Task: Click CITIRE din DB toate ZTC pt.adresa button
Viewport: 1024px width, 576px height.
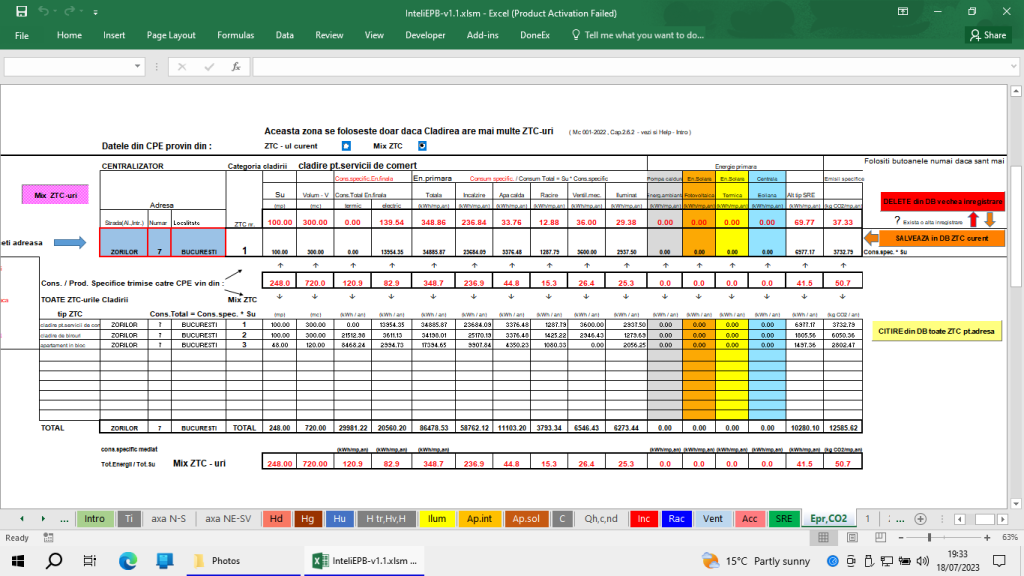Action: [x=936, y=331]
